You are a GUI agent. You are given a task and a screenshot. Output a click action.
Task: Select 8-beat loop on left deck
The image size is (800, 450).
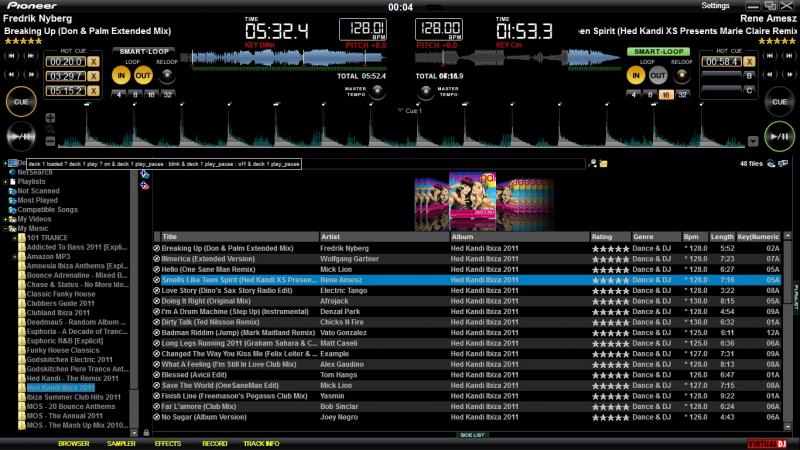click(x=135, y=94)
